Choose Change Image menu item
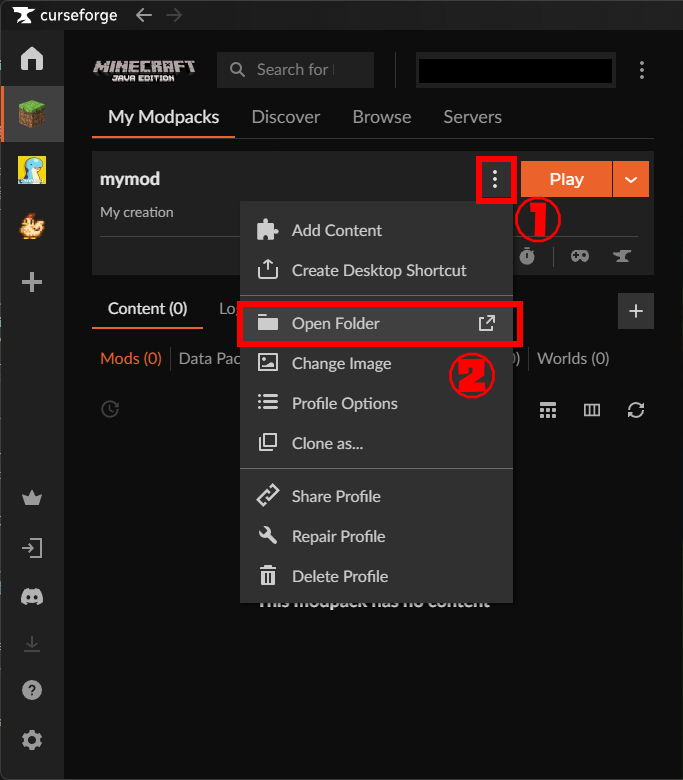 [376, 364]
